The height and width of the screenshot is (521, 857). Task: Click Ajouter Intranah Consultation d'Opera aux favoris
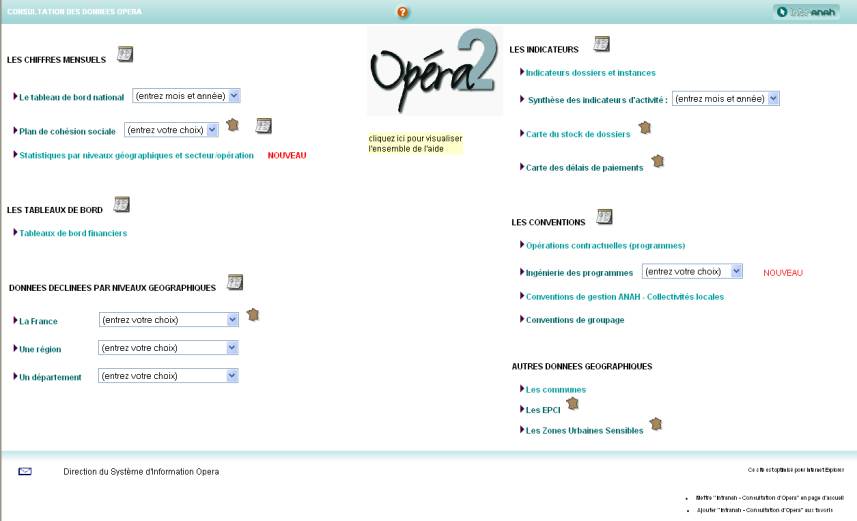click(765, 510)
